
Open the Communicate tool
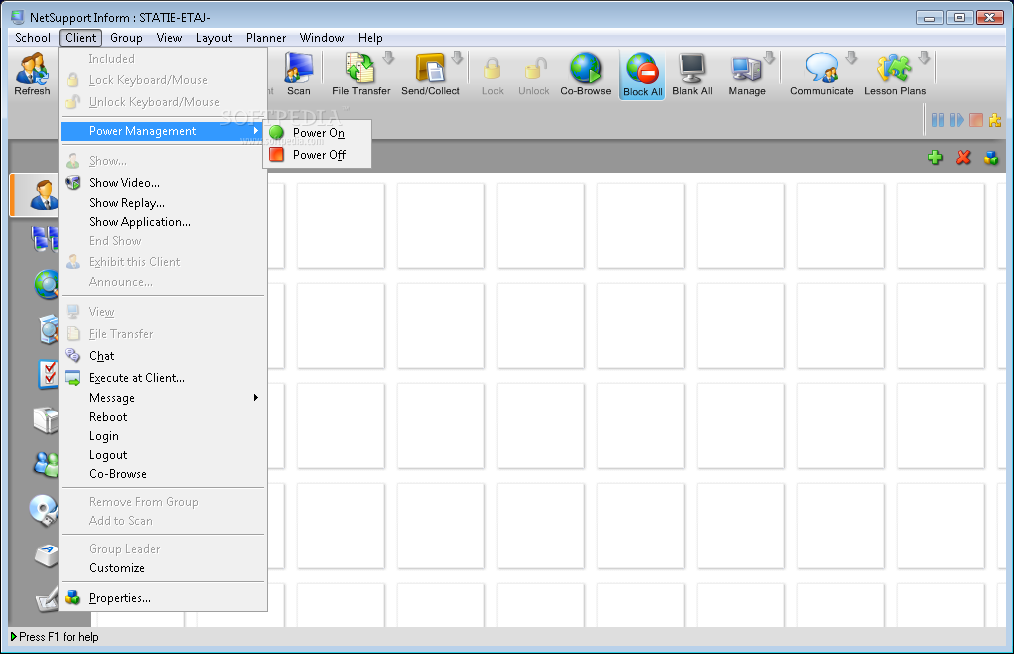point(821,74)
